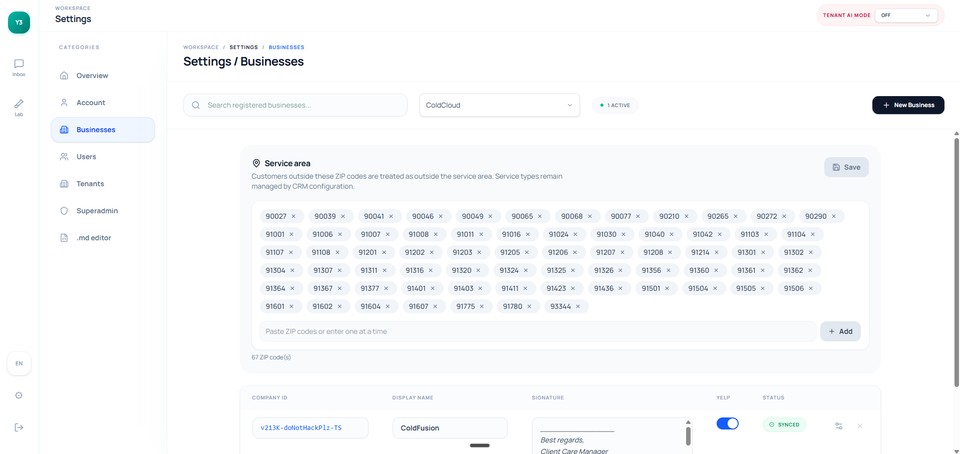Save the service area ZIP codes
960x454 pixels.
[x=846, y=167]
